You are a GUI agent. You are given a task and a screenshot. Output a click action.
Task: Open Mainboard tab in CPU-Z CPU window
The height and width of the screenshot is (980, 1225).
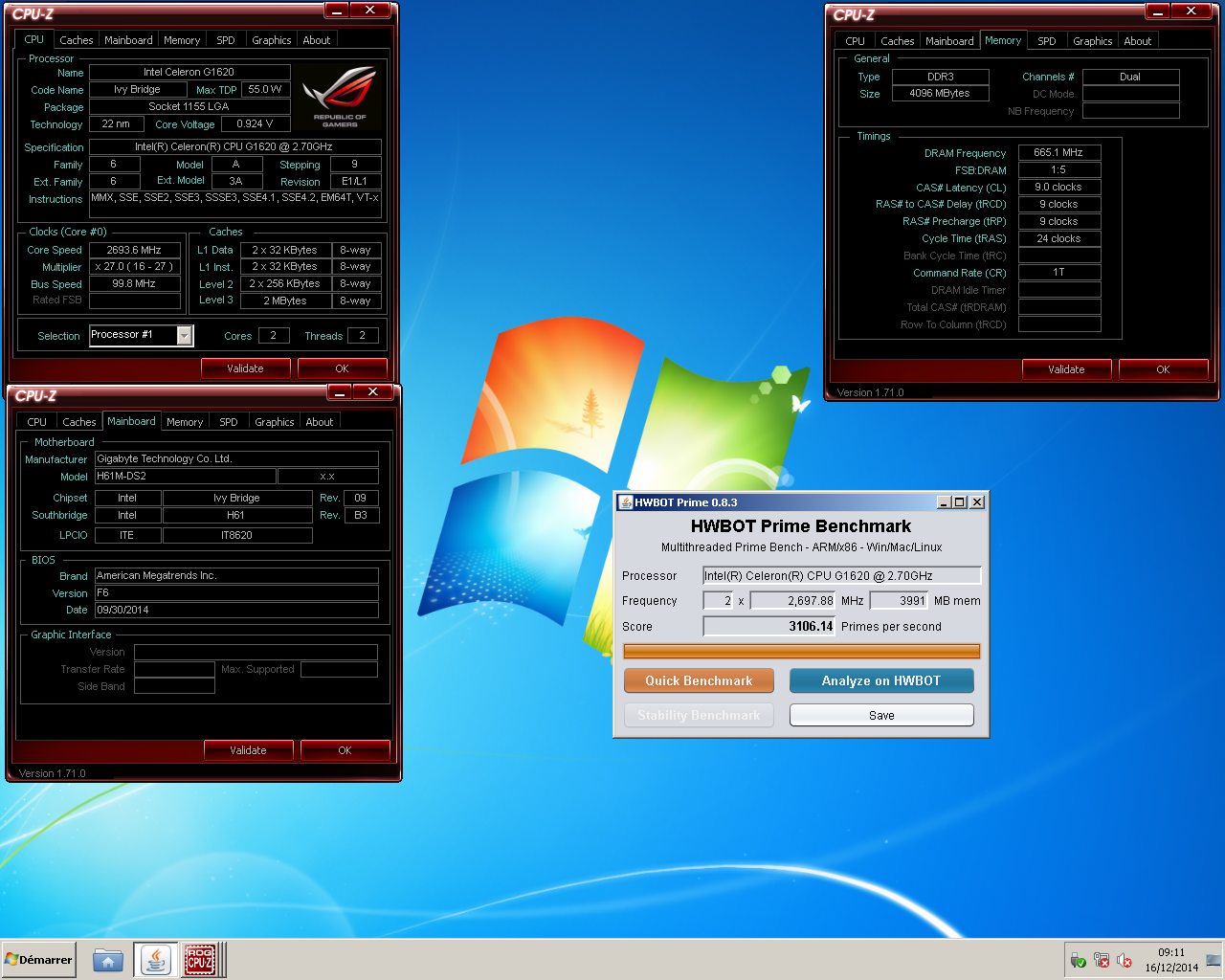click(x=128, y=40)
